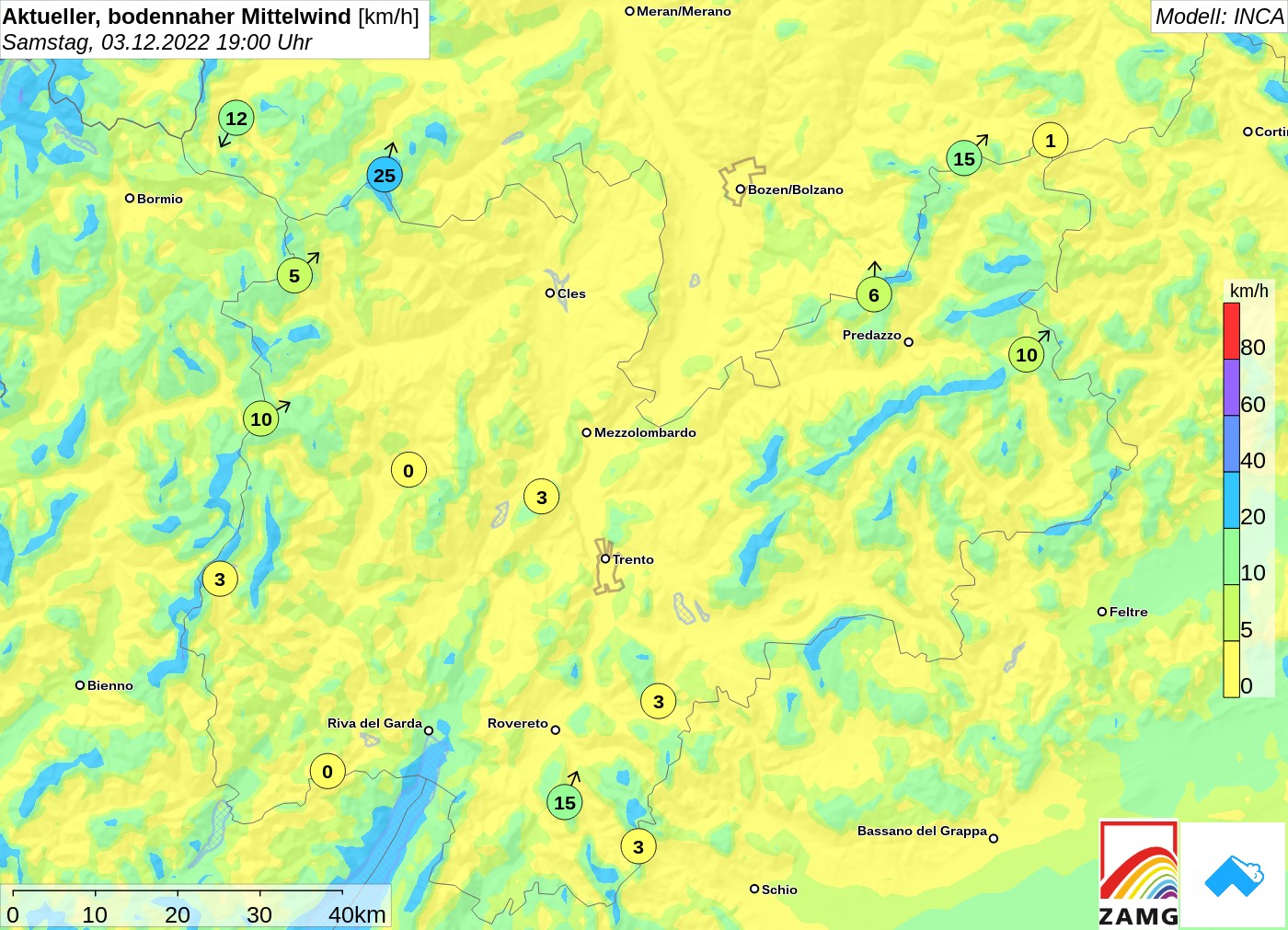Click the Bormio town label

coord(160,199)
